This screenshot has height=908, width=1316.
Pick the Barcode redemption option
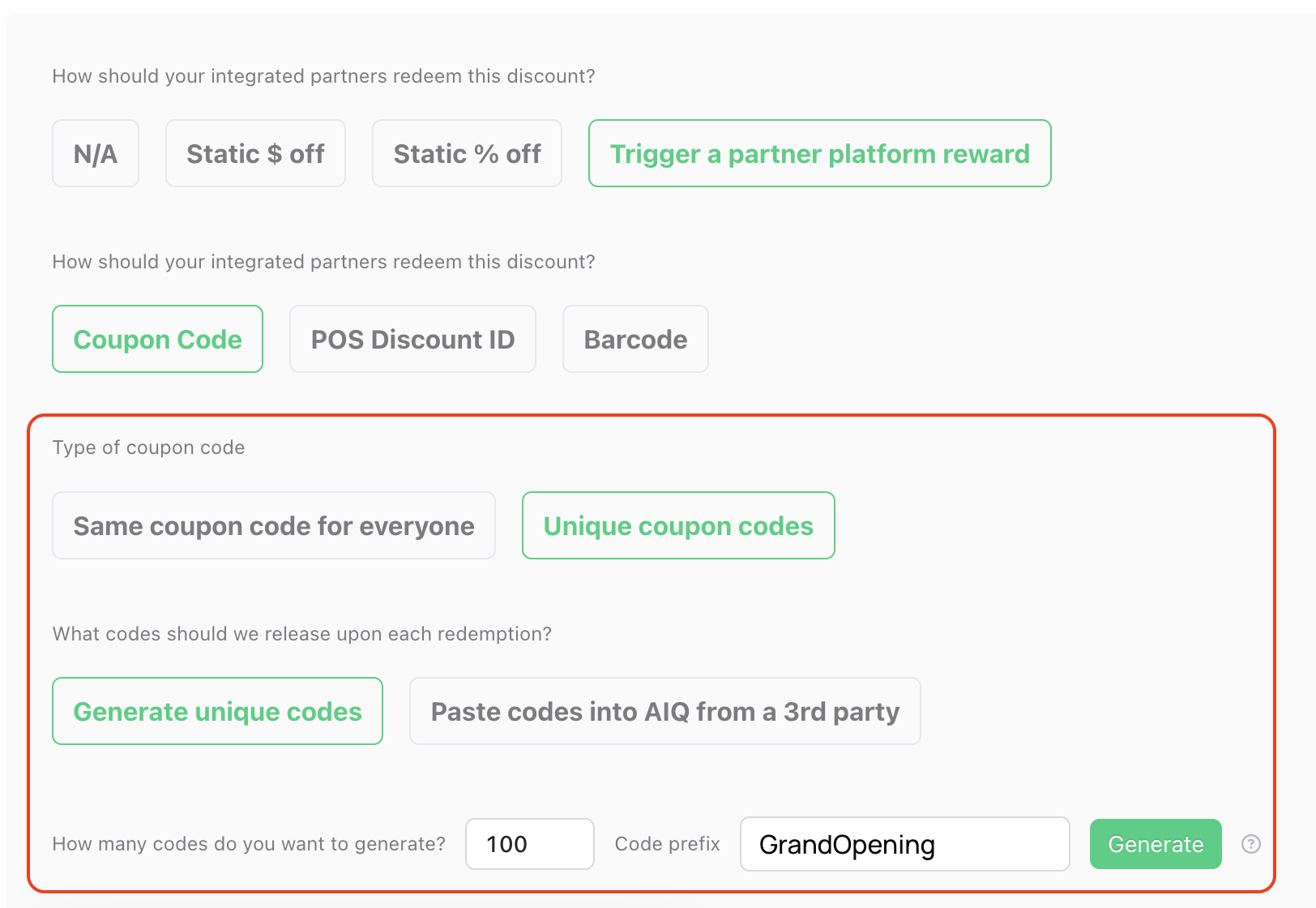(635, 339)
